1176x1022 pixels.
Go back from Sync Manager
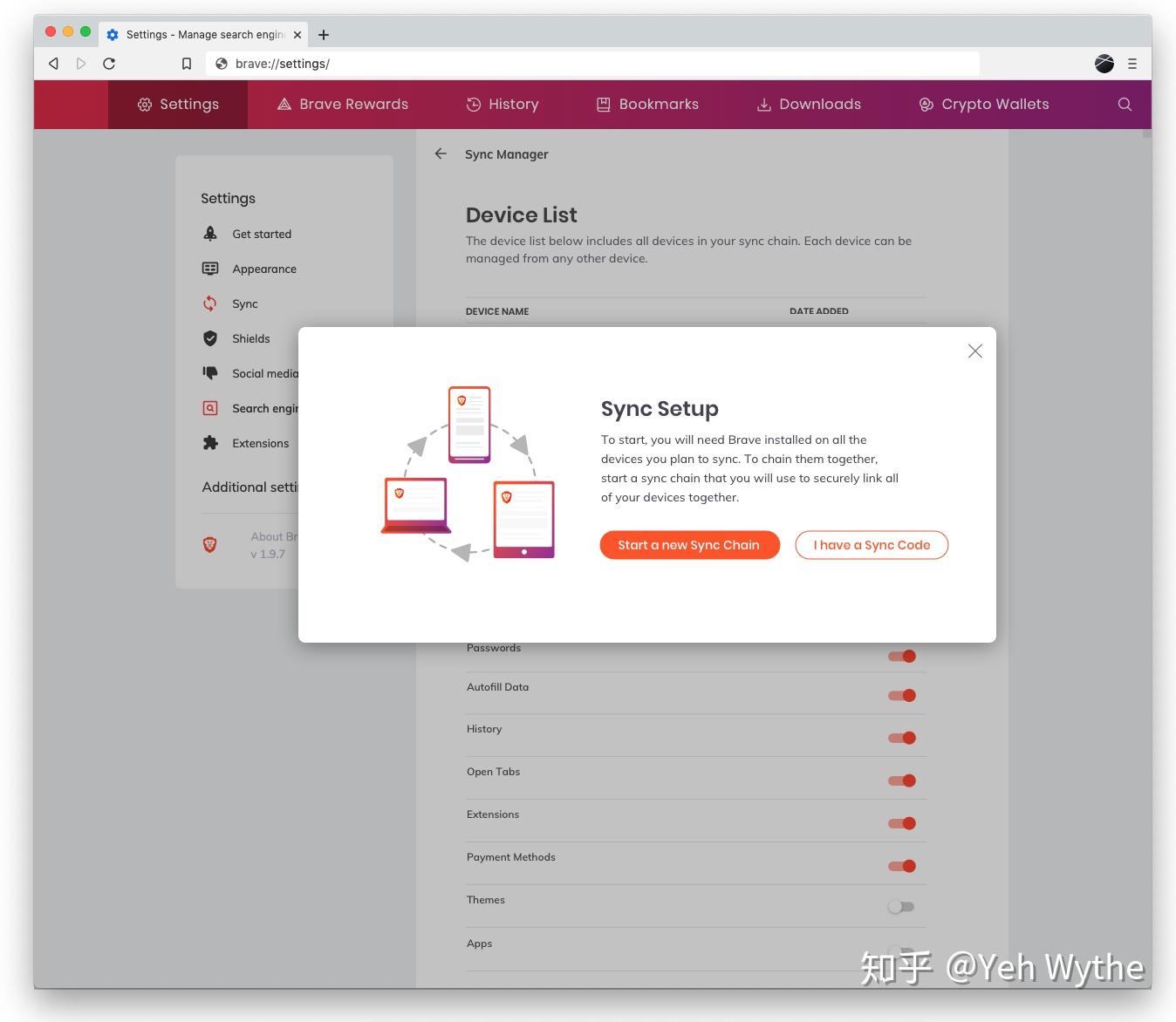click(441, 153)
